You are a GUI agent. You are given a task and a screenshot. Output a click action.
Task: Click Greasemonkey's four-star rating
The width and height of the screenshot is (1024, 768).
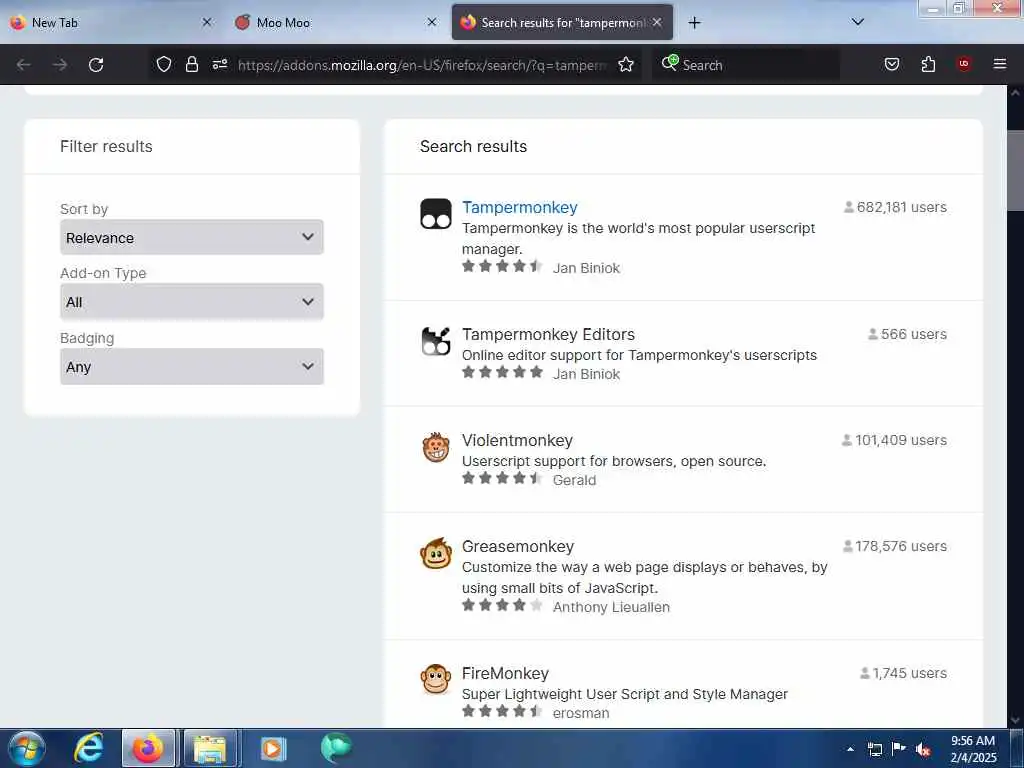point(502,605)
